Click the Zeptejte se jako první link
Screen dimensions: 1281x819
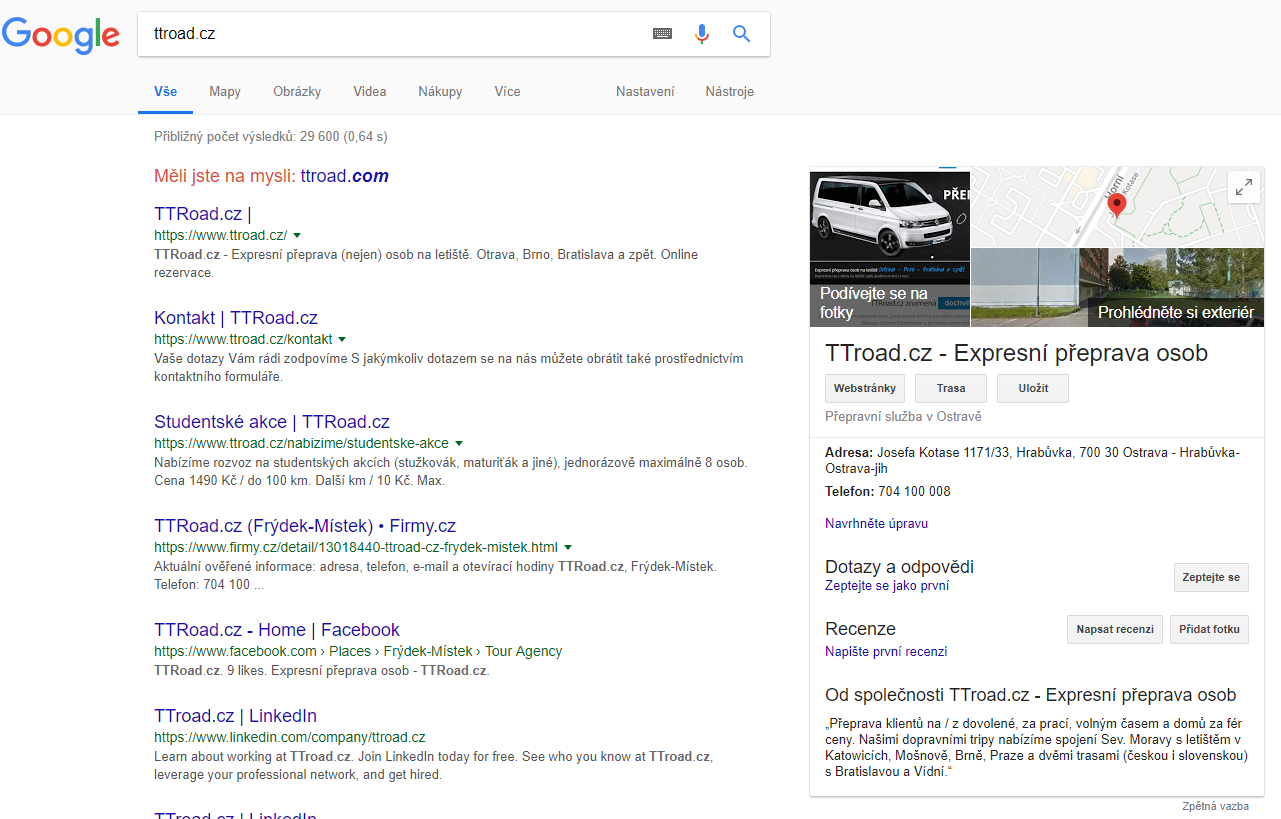coord(887,586)
